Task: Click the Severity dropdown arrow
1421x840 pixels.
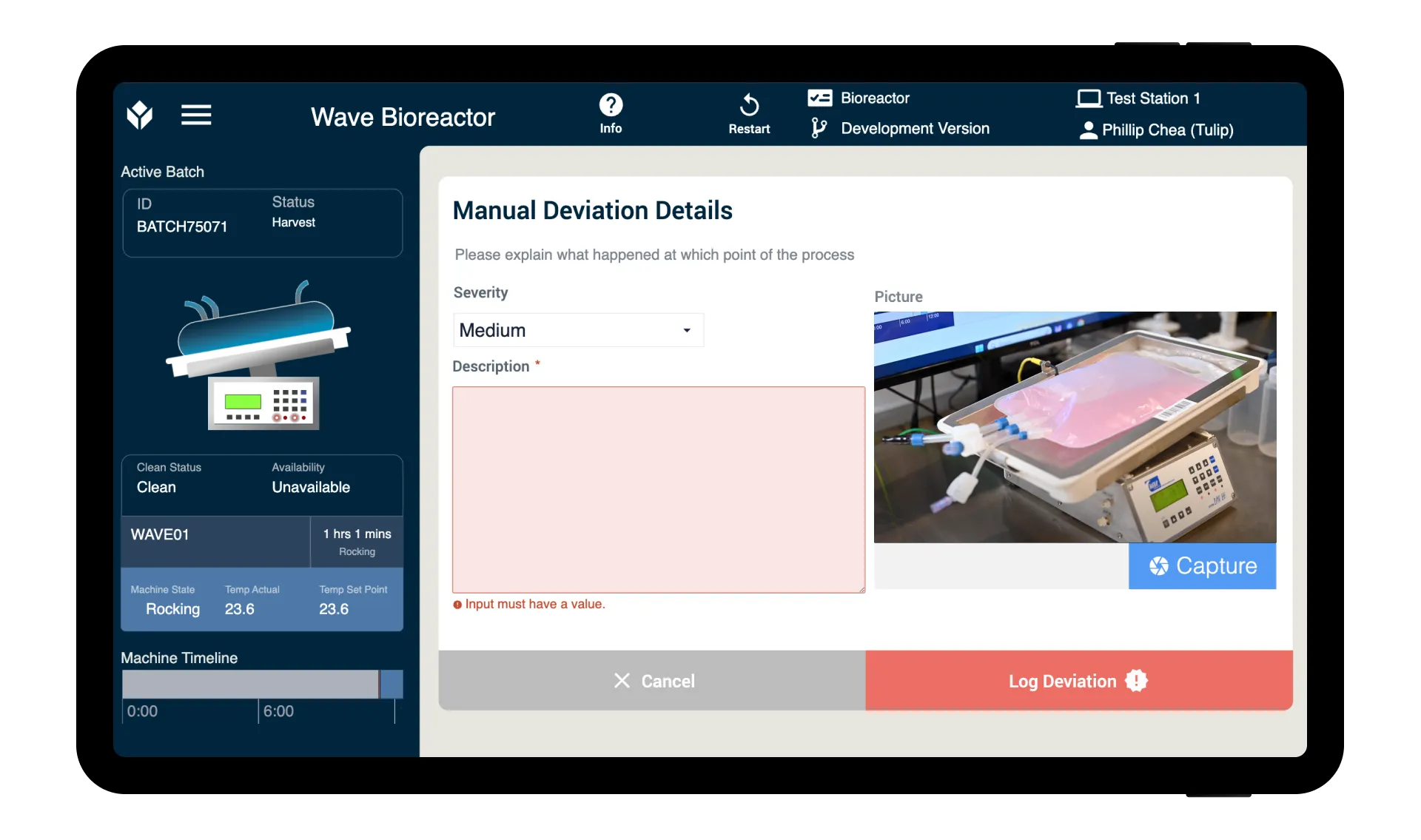Action: tap(687, 331)
